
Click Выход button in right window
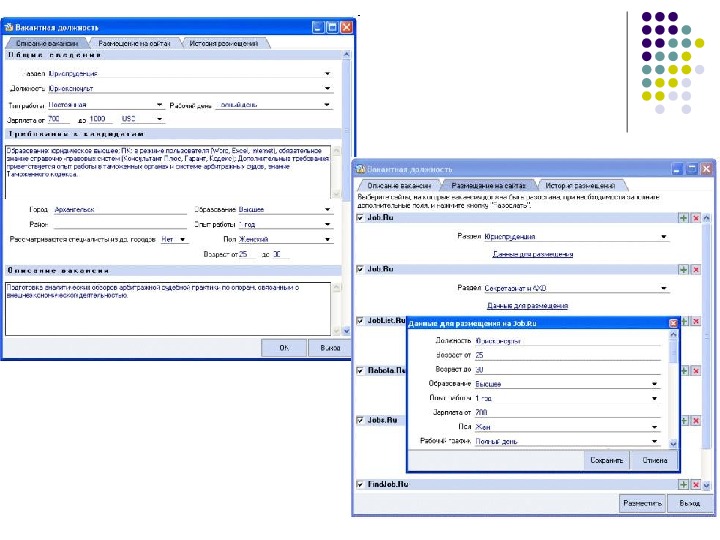point(690,503)
